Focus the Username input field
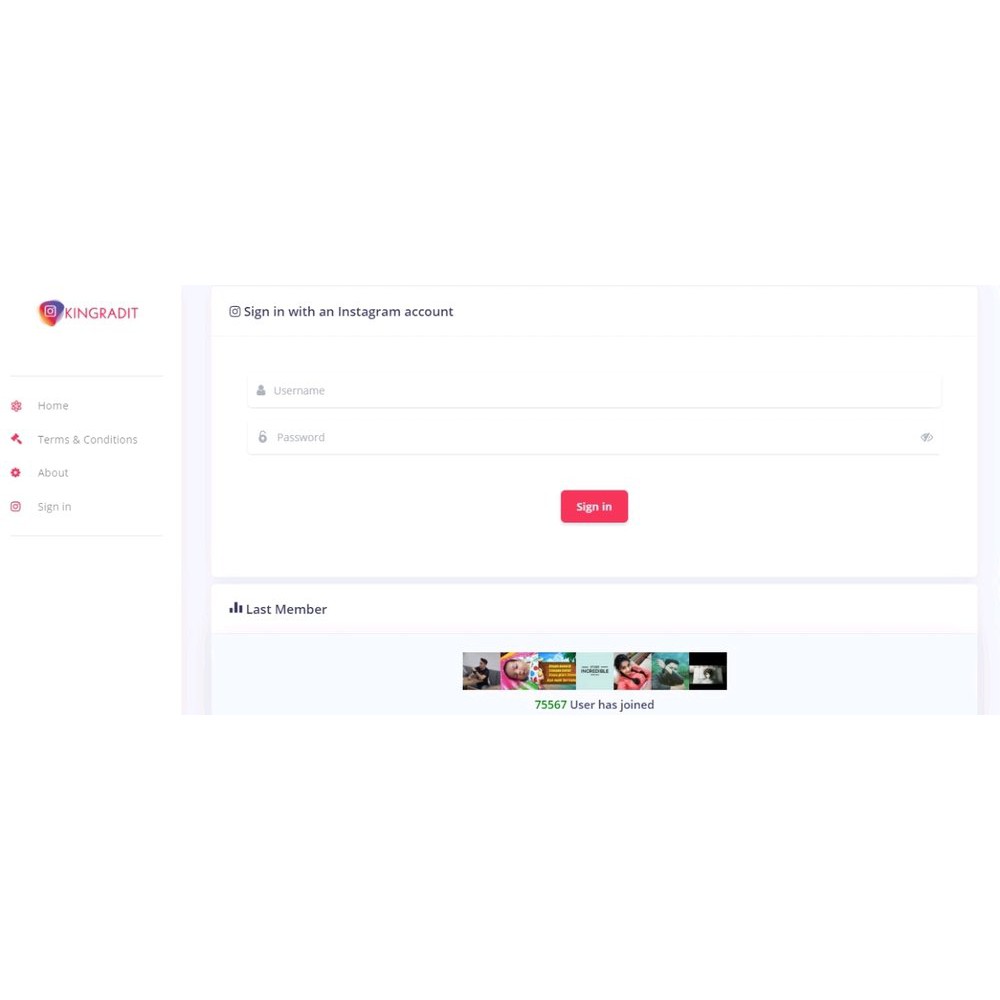Screen dimensions: 1000x1000 click(x=594, y=390)
